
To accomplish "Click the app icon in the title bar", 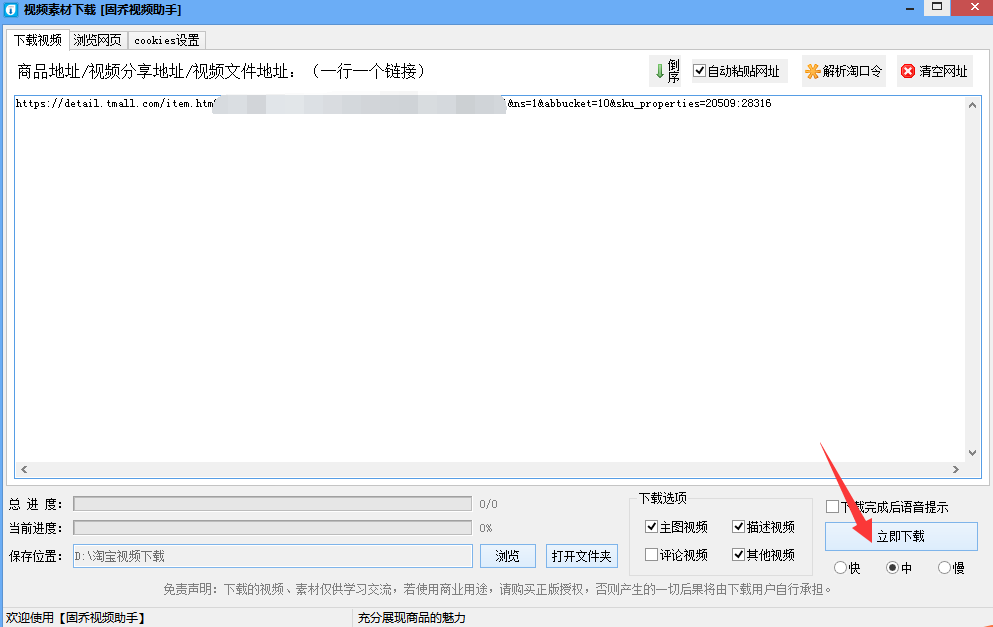I will [x=11, y=10].
